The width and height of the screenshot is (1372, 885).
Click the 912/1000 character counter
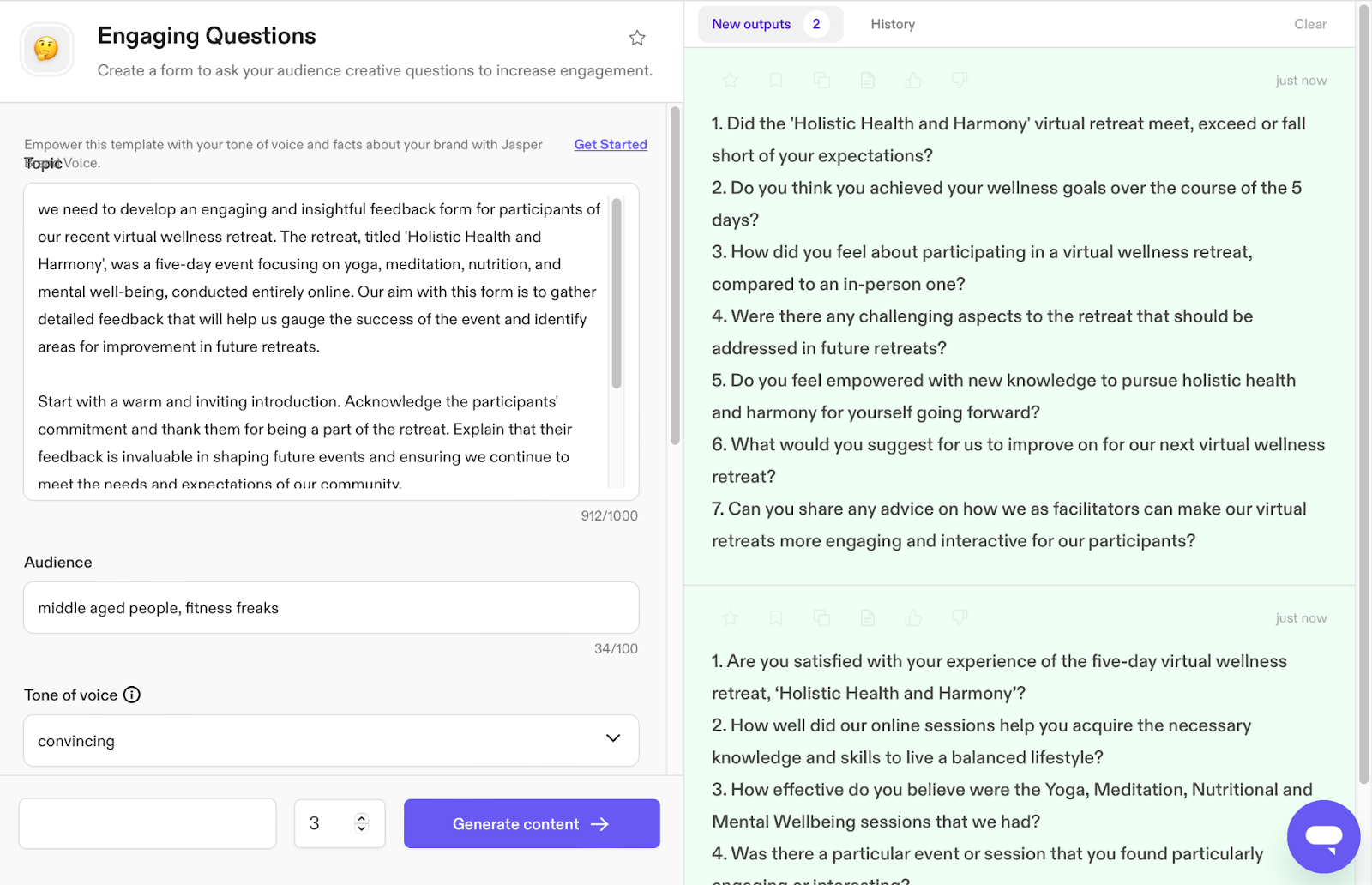610,515
